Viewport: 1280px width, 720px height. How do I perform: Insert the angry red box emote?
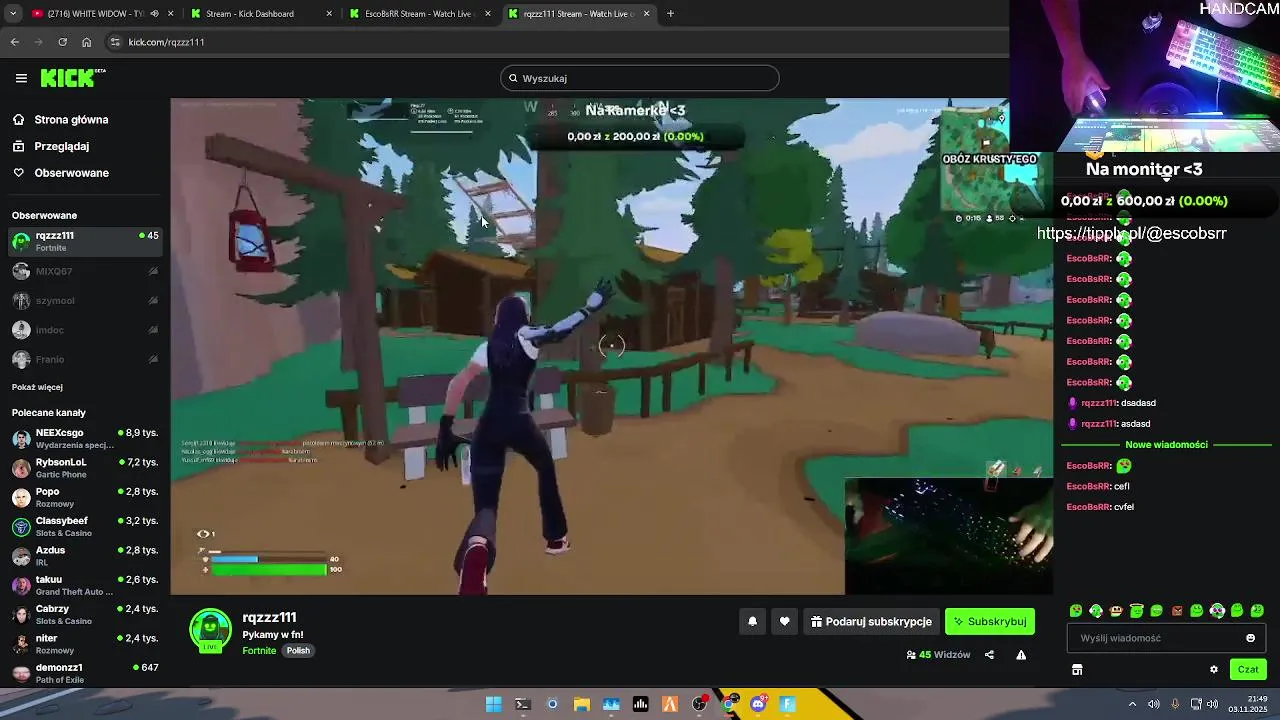pyautogui.click(x=1177, y=611)
